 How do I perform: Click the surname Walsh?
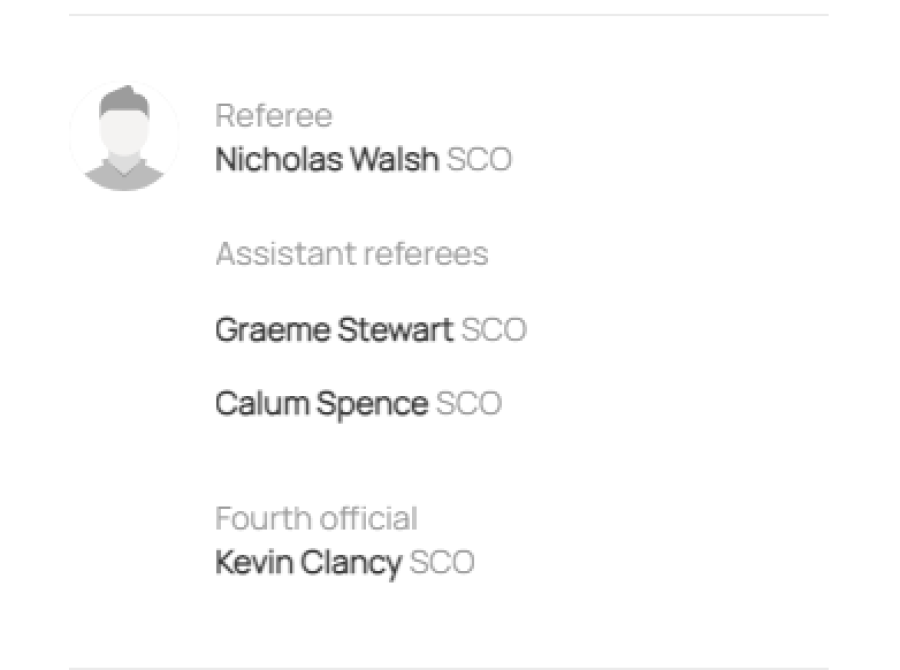pos(395,159)
